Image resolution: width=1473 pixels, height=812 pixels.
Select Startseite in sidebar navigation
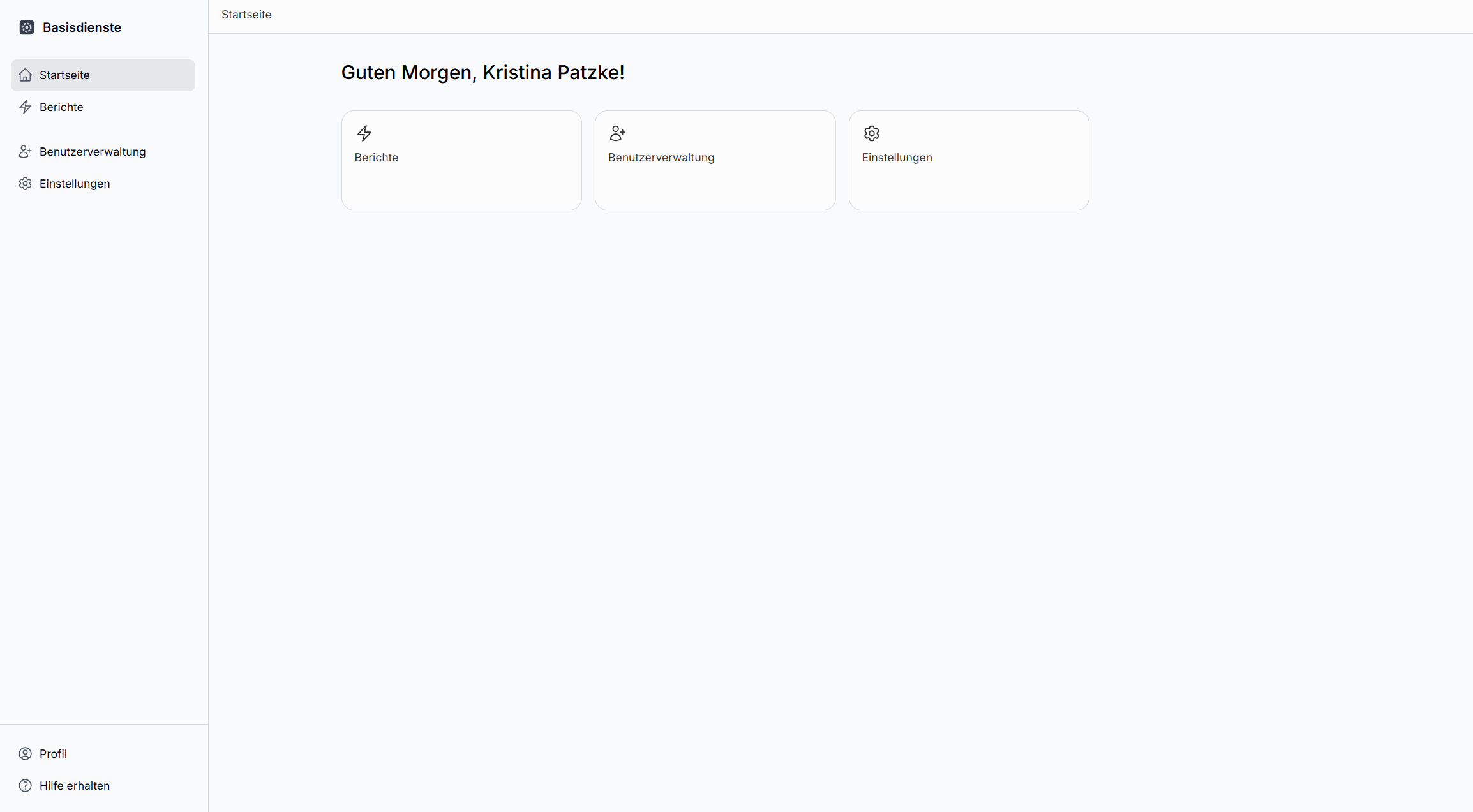pyautogui.click(x=64, y=75)
